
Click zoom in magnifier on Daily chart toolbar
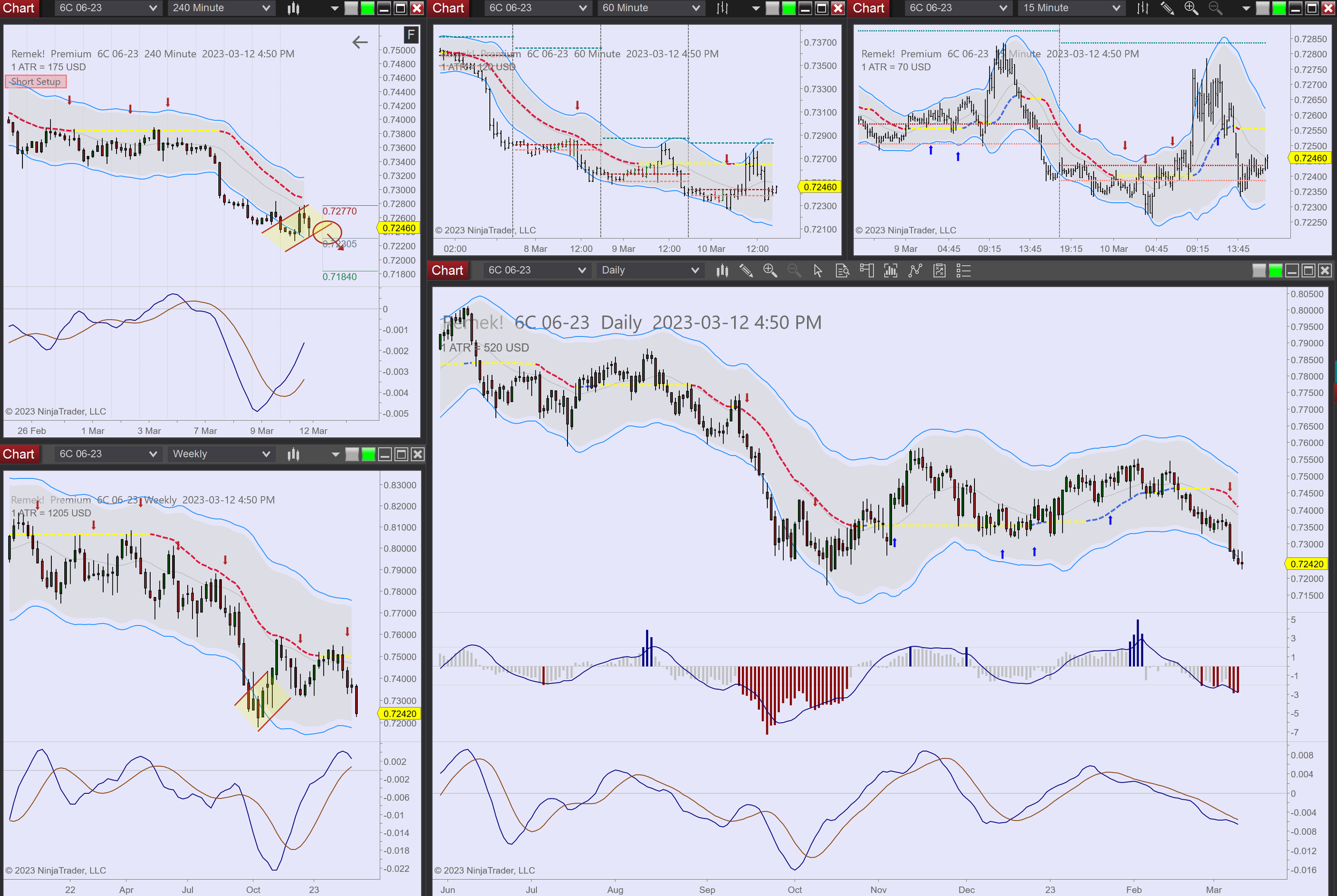(770, 271)
